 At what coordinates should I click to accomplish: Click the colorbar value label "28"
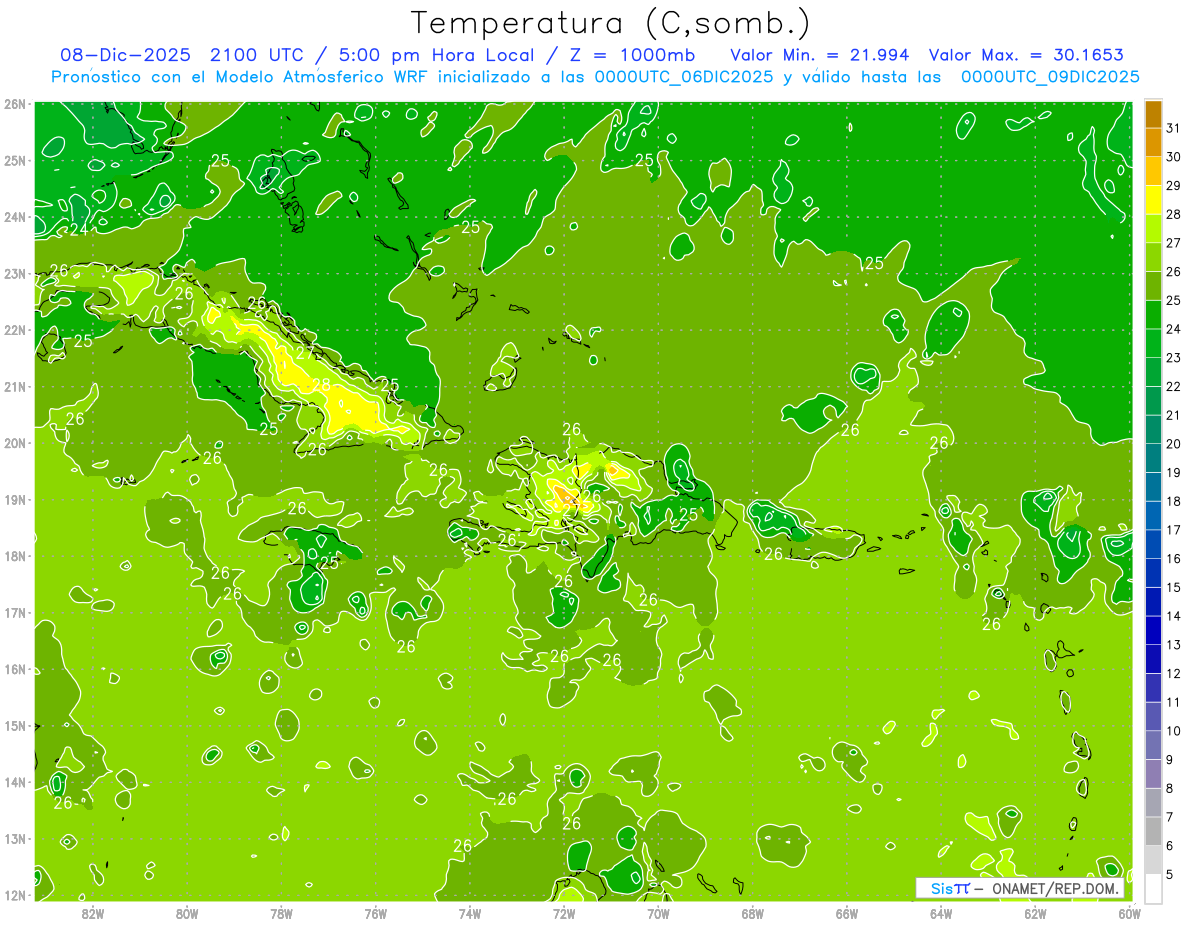[x=1173, y=214]
